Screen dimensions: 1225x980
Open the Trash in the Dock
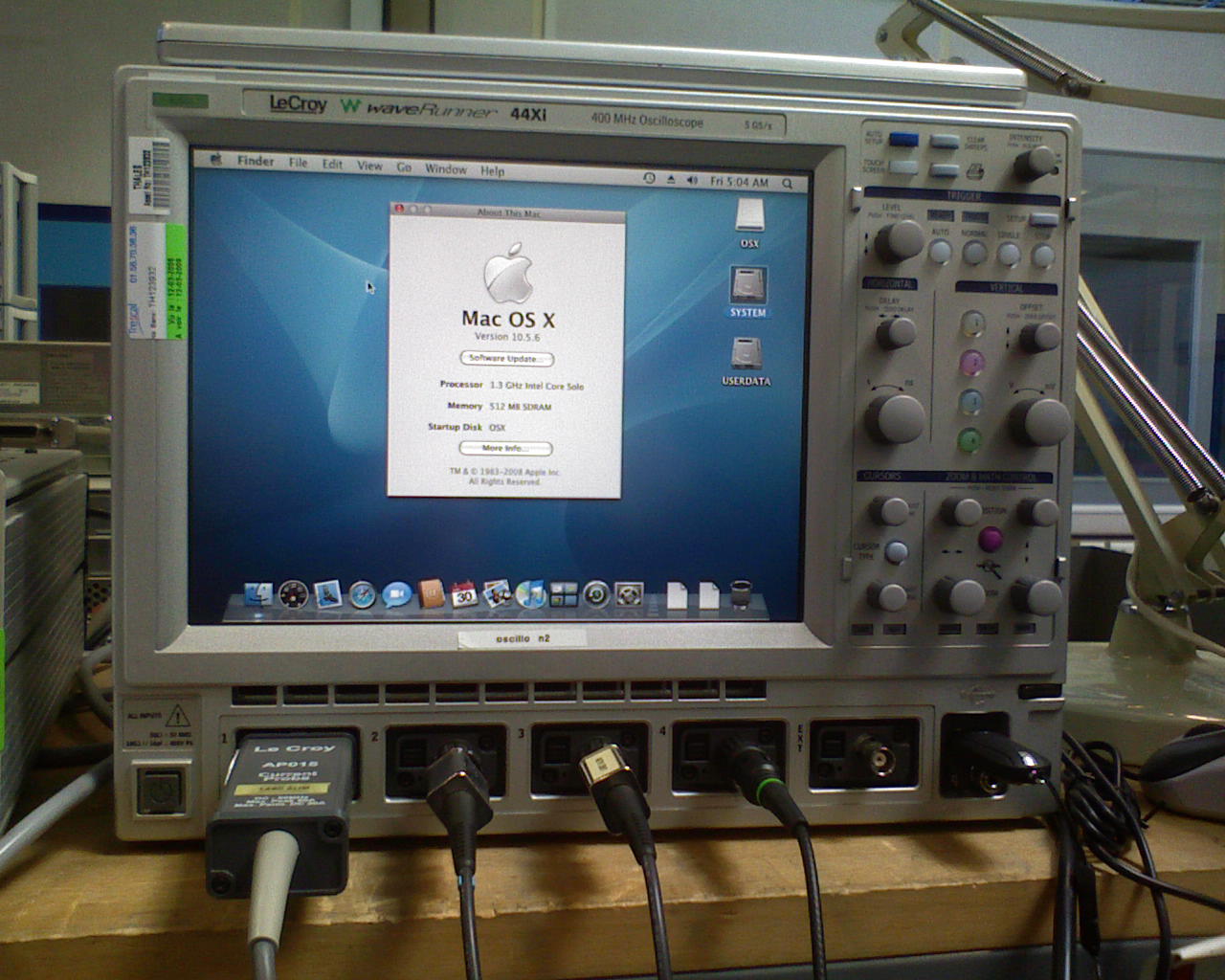[741, 594]
